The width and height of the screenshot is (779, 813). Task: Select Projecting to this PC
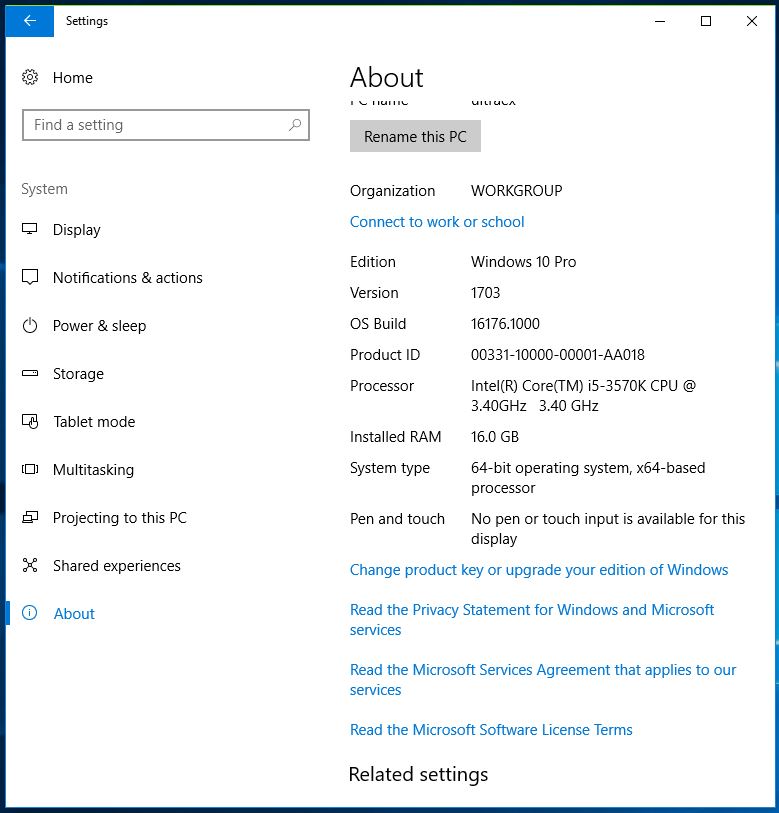[120, 518]
